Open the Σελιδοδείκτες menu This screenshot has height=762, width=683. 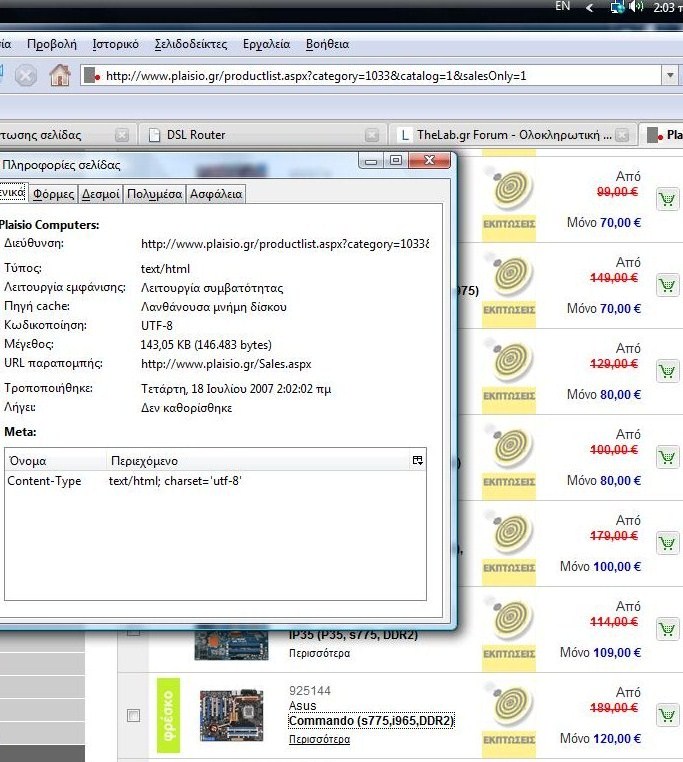point(191,44)
